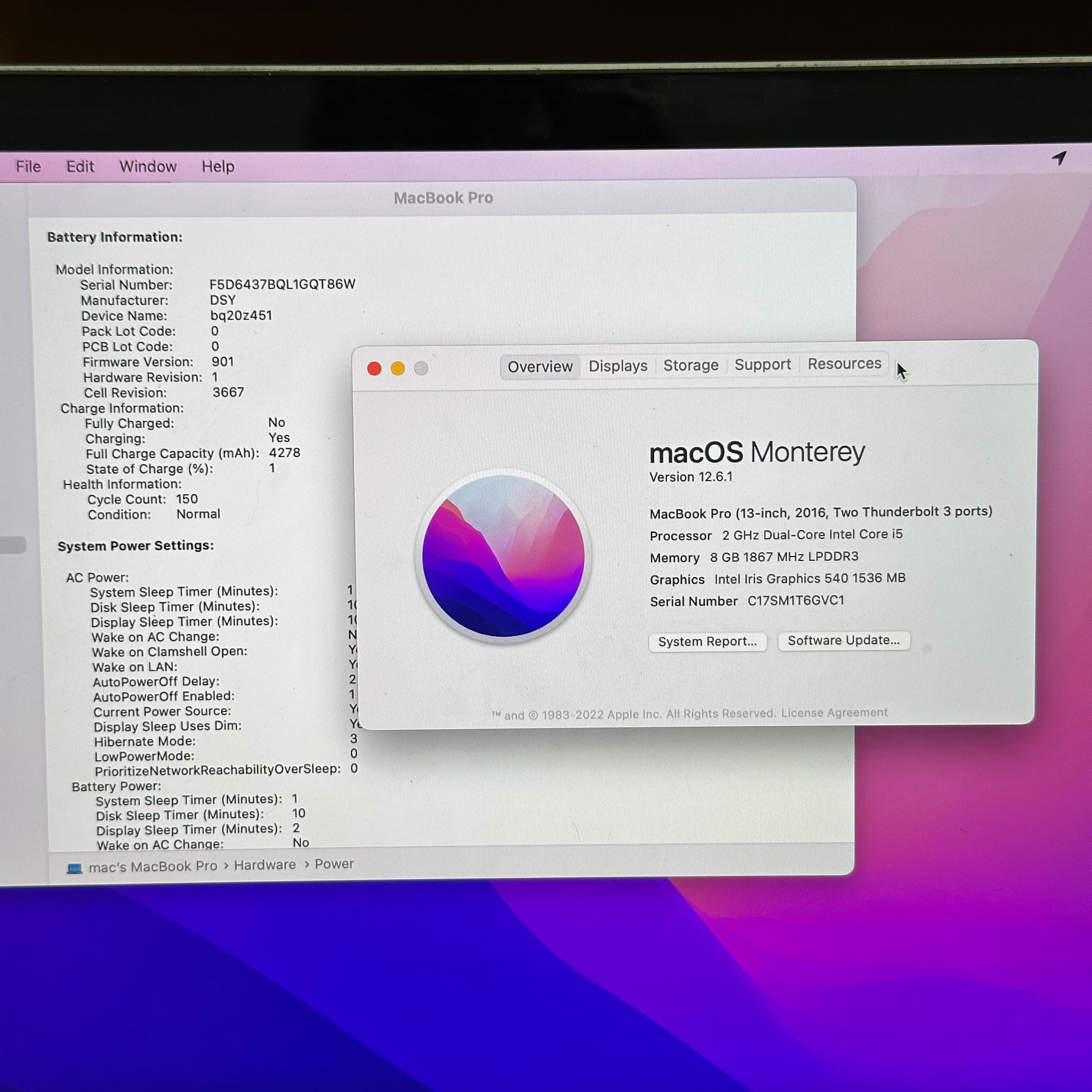Click the Software Update... button
The height and width of the screenshot is (1092, 1092).
tap(843, 640)
